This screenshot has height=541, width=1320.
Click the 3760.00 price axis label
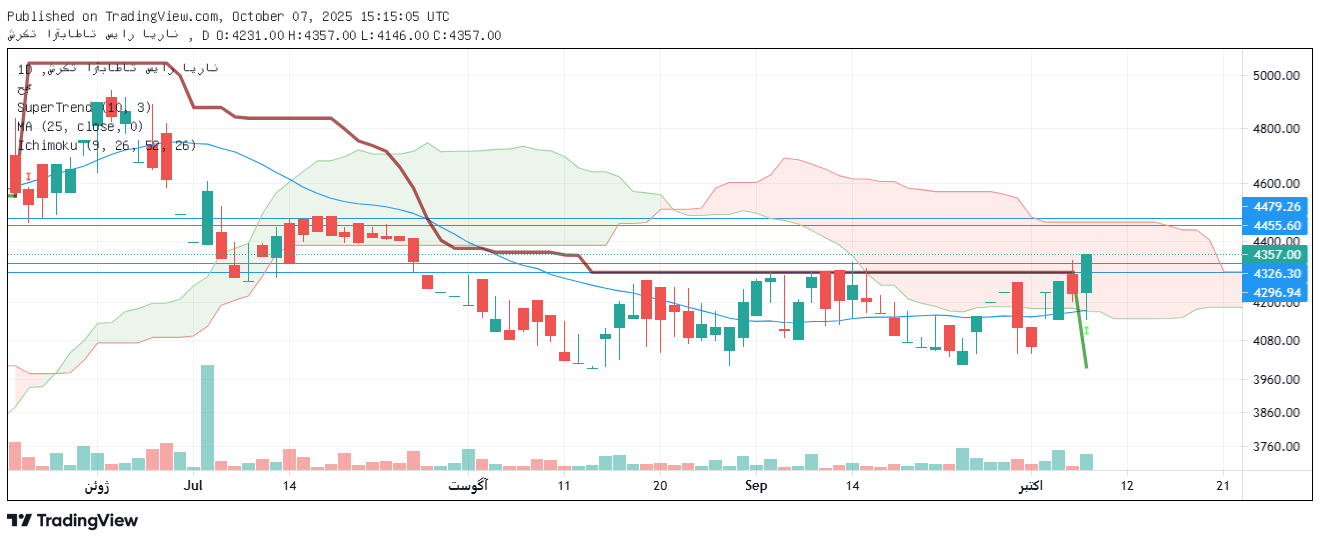tap(1275, 447)
